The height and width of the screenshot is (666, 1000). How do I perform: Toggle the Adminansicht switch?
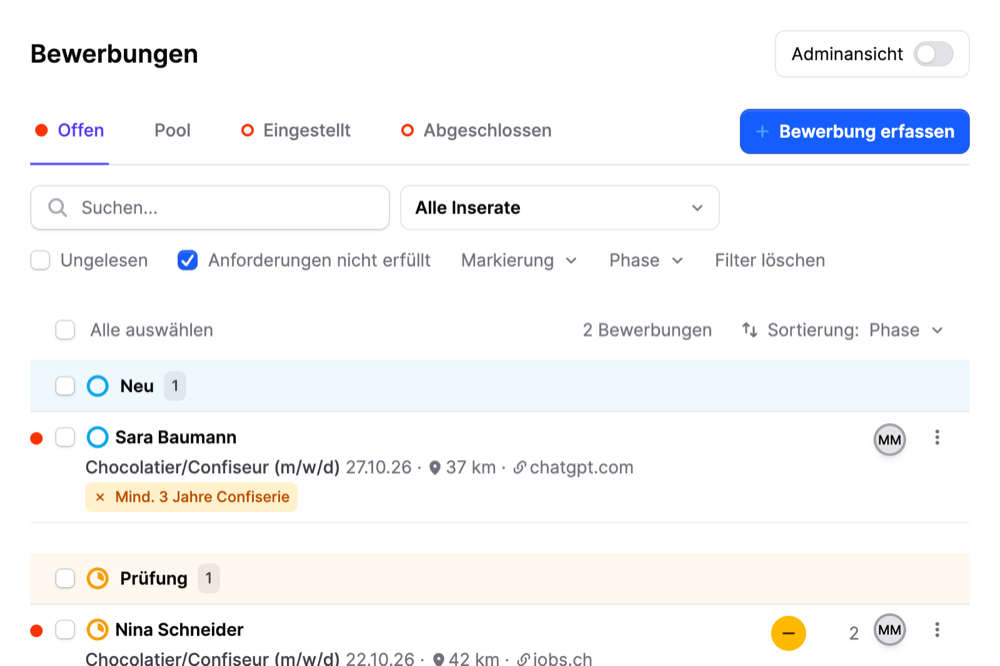point(933,54)
